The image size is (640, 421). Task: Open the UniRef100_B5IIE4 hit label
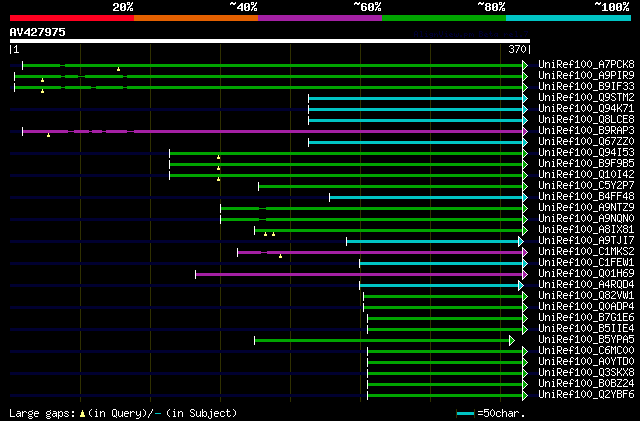pos(586,329)
